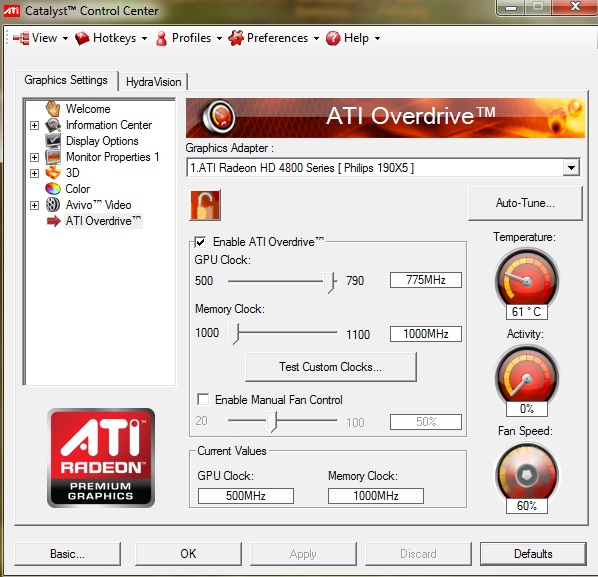Select the Welcome hand icon in tree

click(53, 109)
